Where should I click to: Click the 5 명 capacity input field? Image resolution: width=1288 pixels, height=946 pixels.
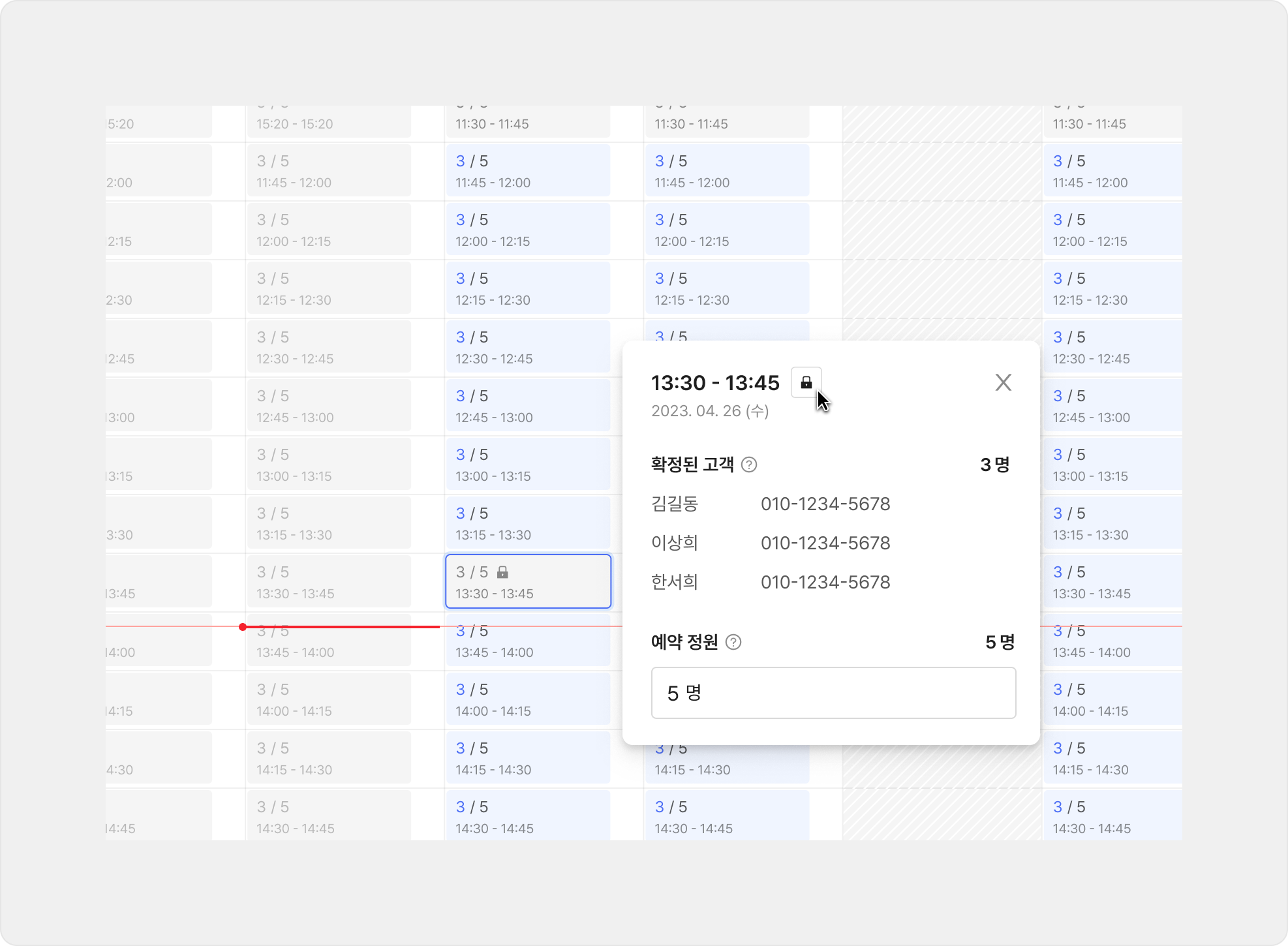click(833, 693)
